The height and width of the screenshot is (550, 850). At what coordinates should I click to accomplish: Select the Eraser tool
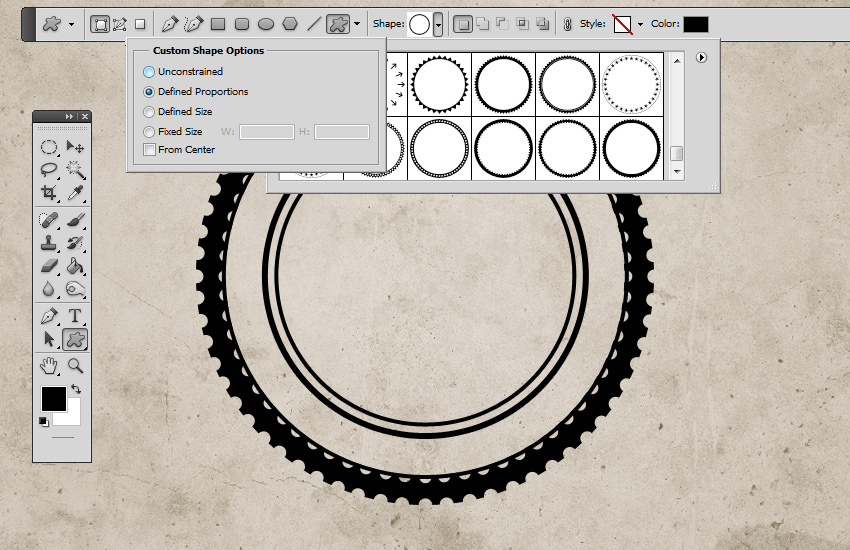(48, 266)
